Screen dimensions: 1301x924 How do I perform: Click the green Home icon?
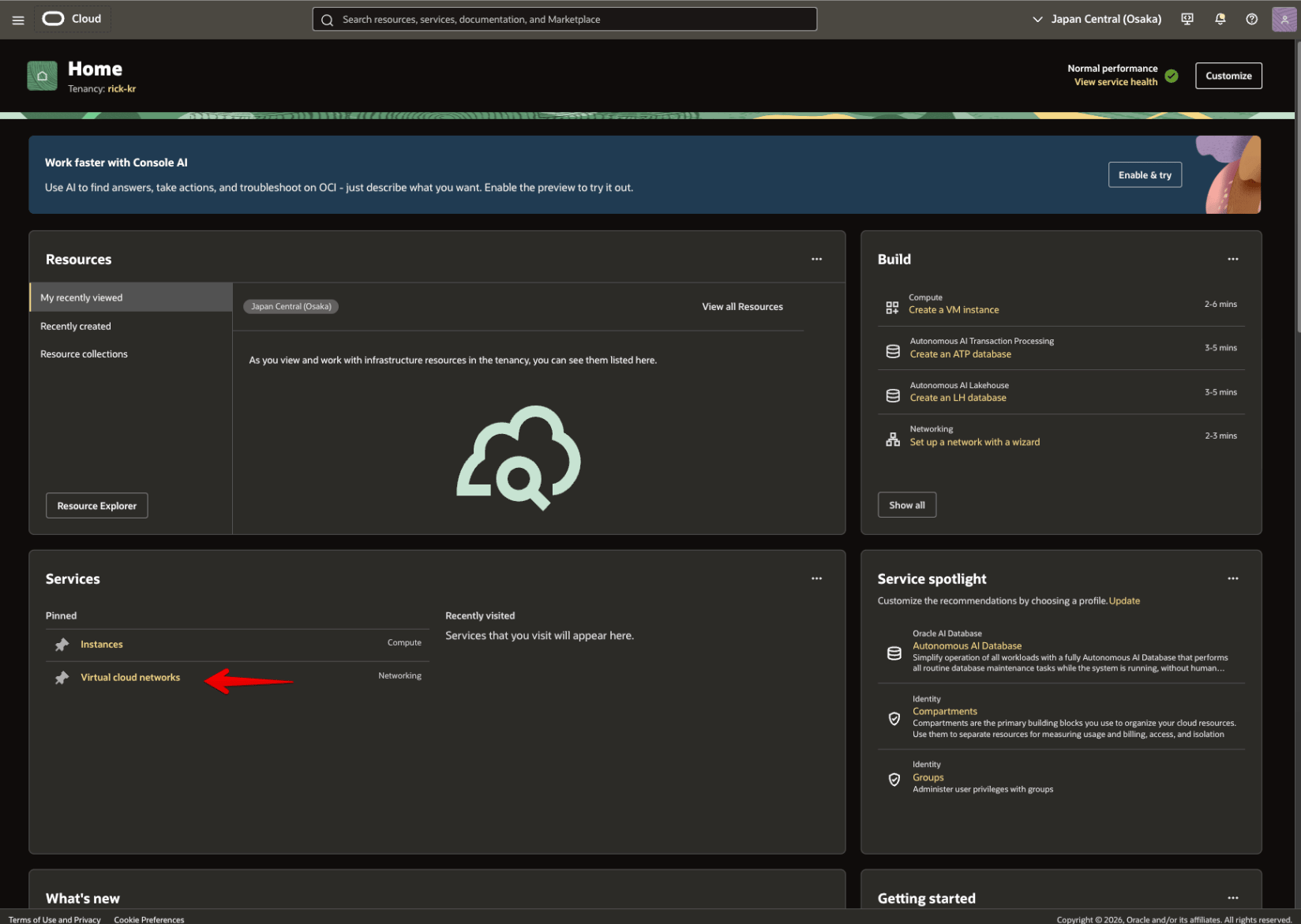click(x=42, y=76)
